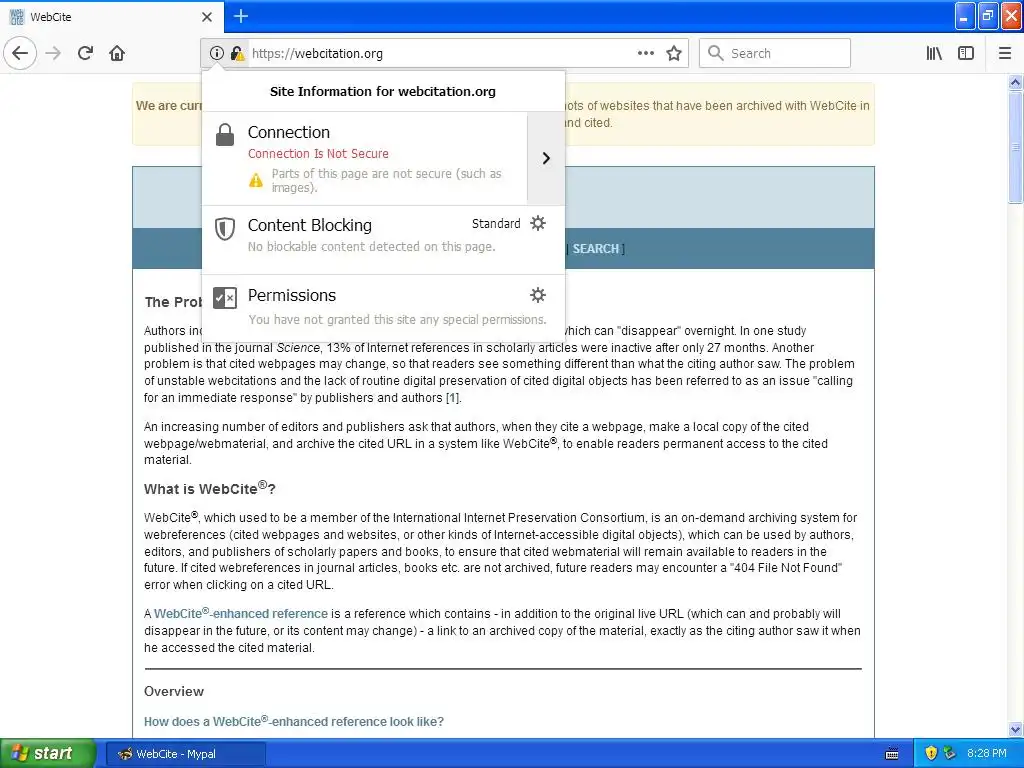Click the "Connection Is Not Secure" text
1024x768 pixels.
click(x=318, y=153)
